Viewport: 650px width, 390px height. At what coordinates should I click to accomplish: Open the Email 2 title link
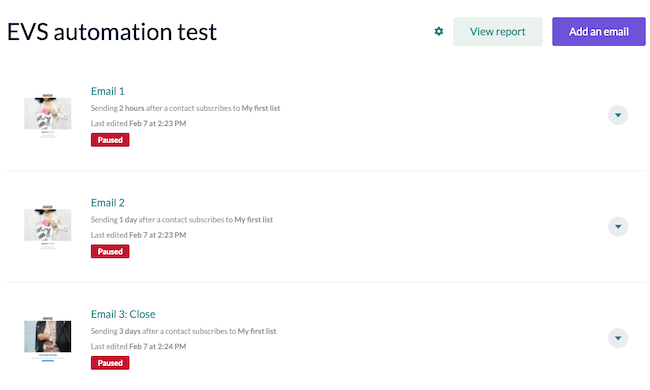[x=108, y=203]
